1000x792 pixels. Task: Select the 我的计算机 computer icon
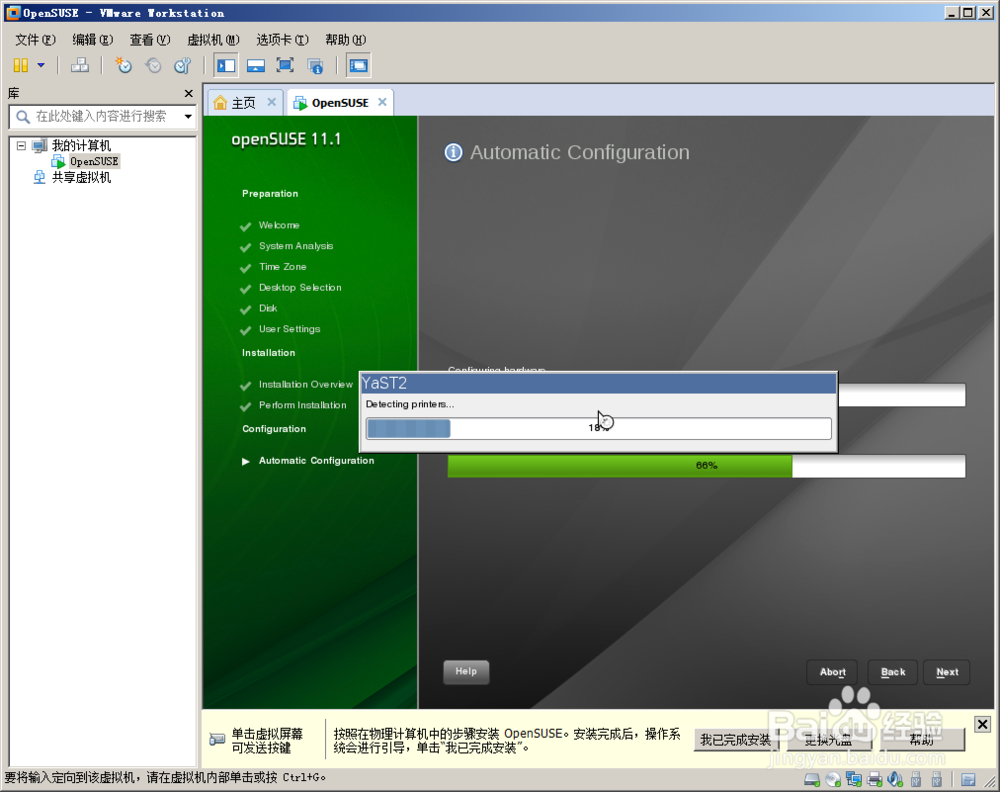(40, 145)
